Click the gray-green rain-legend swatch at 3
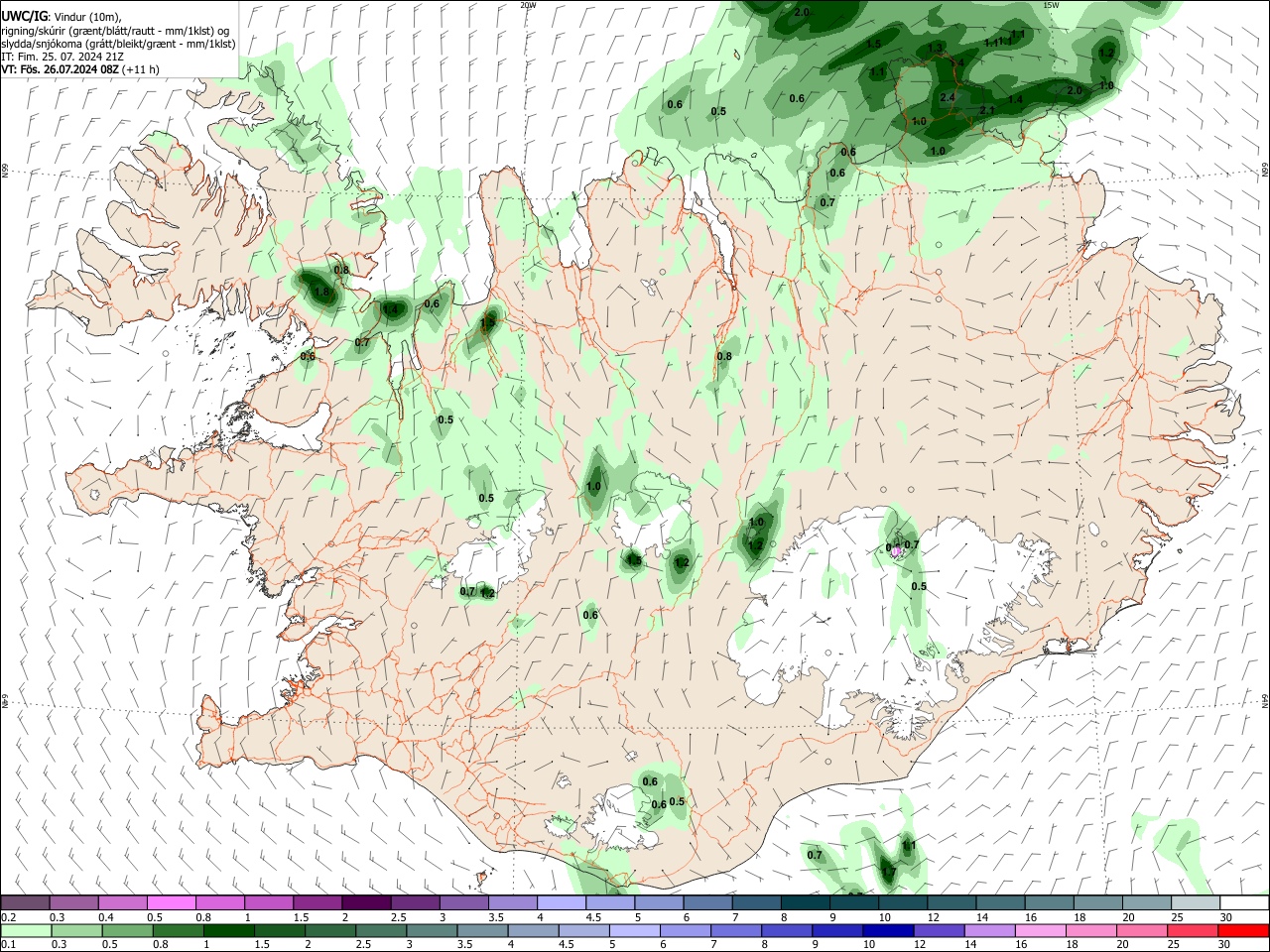This screenshot has height=952, width=1270. click(431, 931)
